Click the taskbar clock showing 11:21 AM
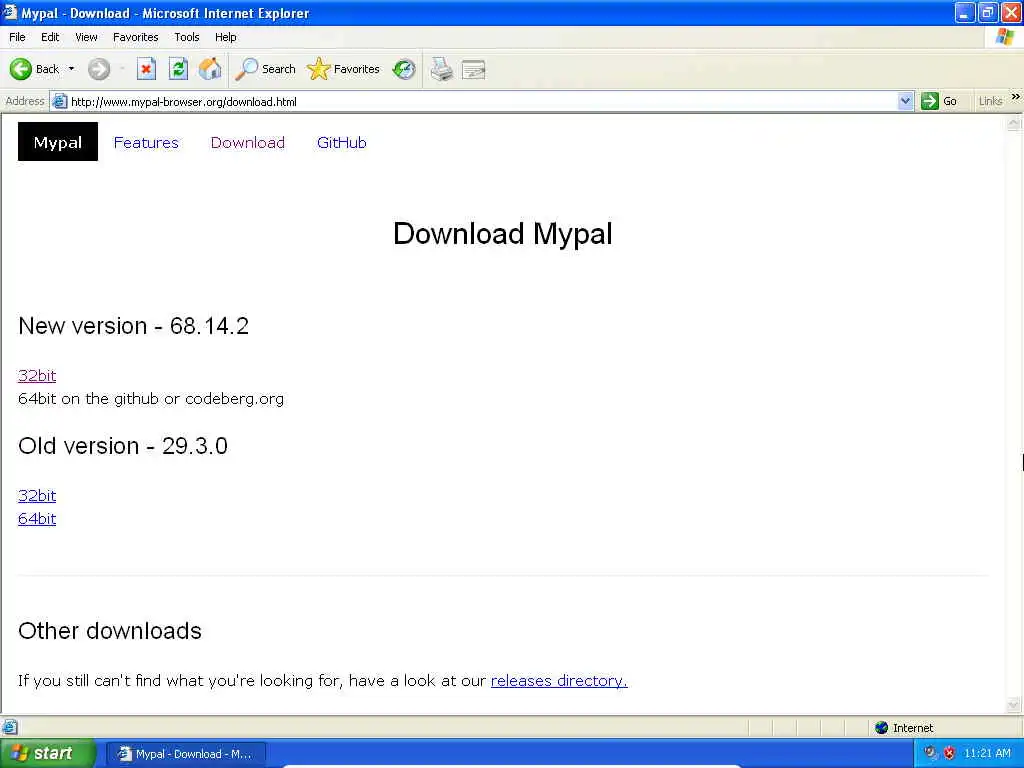Screen dimensions: 1024x768 coord(987,753)
